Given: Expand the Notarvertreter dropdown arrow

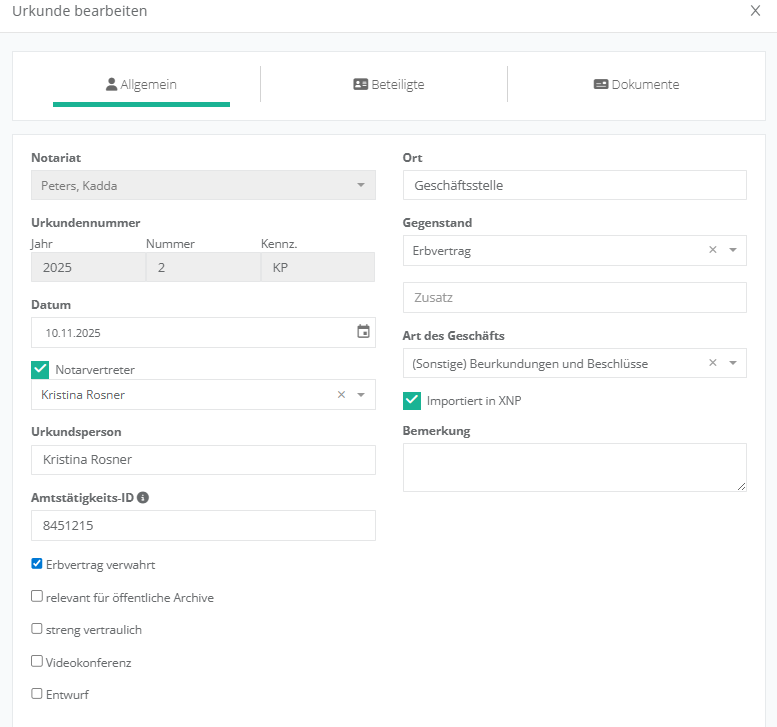Looking at the screenshot, I should (361, 395).
